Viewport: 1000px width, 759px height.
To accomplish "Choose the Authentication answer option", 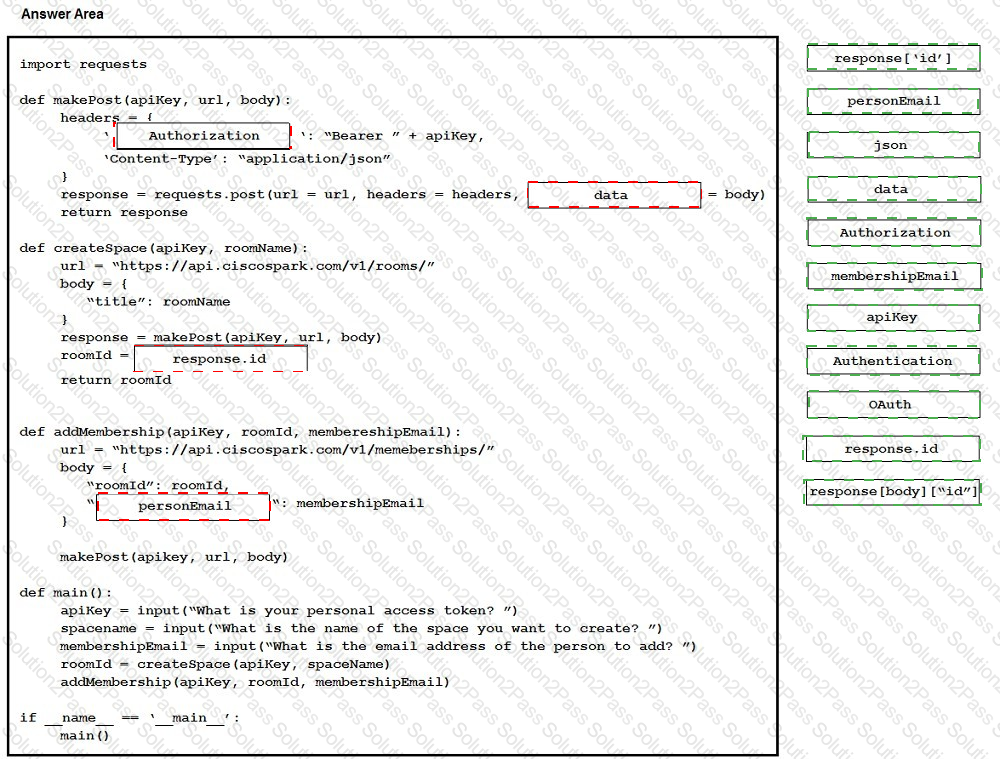I will tap(893, 361).
